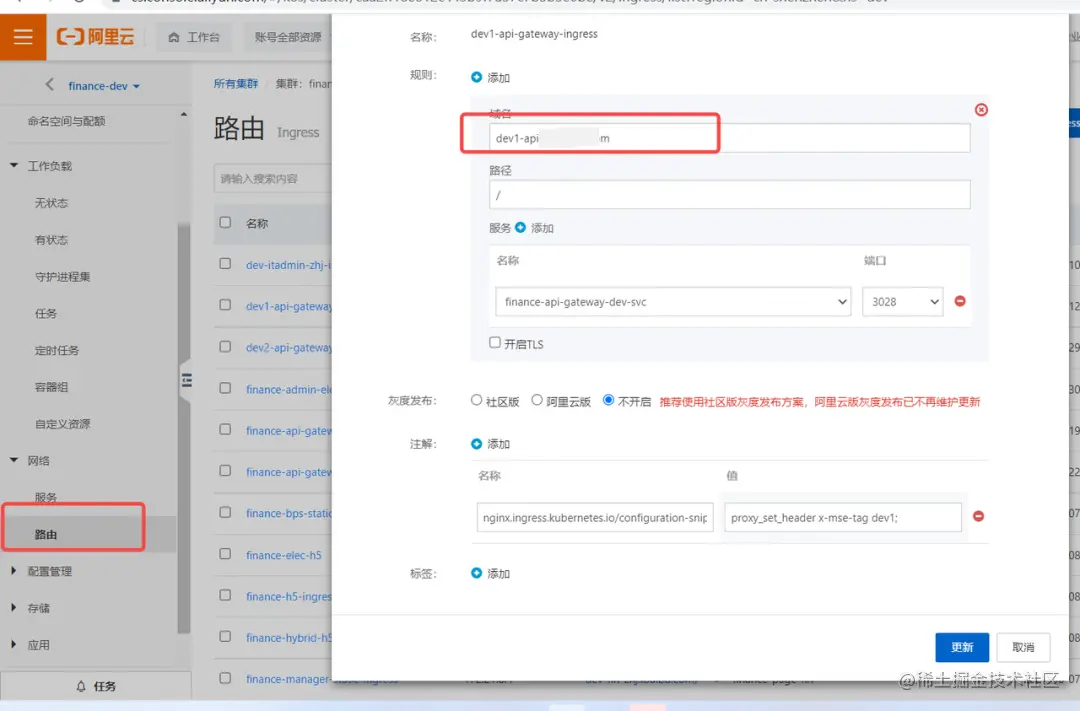Open 守护进程集 in sidebar
1080x711 pixels.
pos(63,277)
